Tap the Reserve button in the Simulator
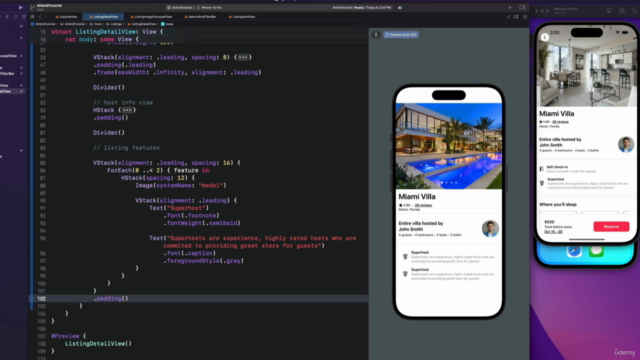This screenshot has height=360, width=640. click(x=611, y=227)
